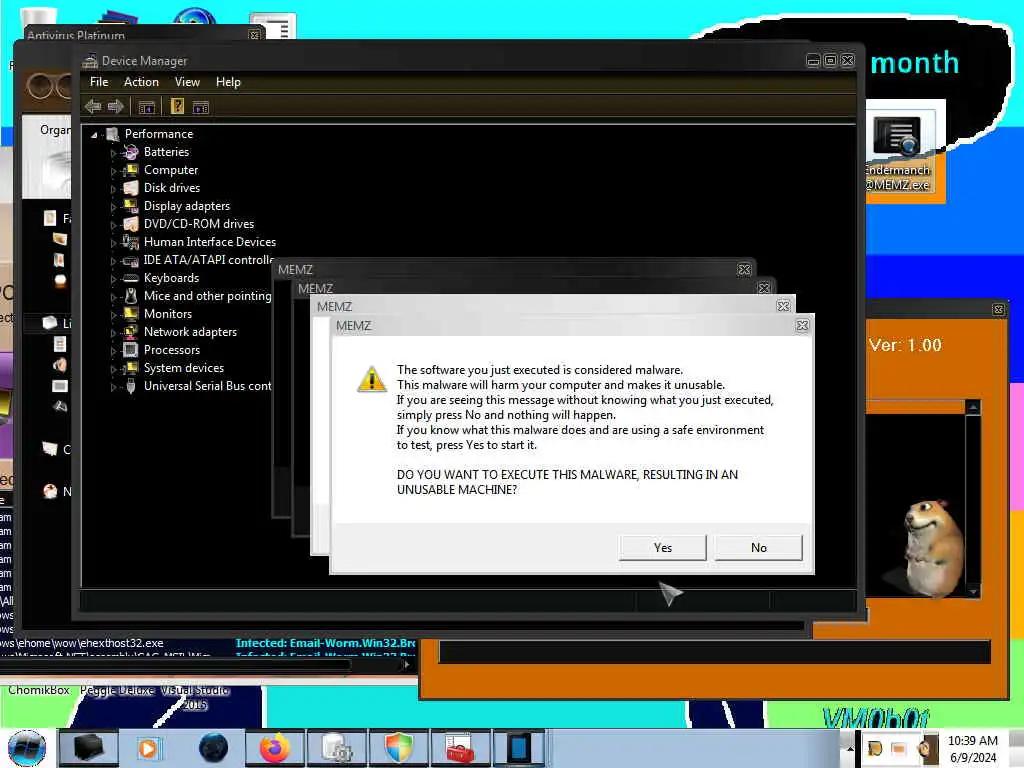Open the Action menu in Device Manager
The height and width of the screenshot is (768, 1024).
[142, 82]
